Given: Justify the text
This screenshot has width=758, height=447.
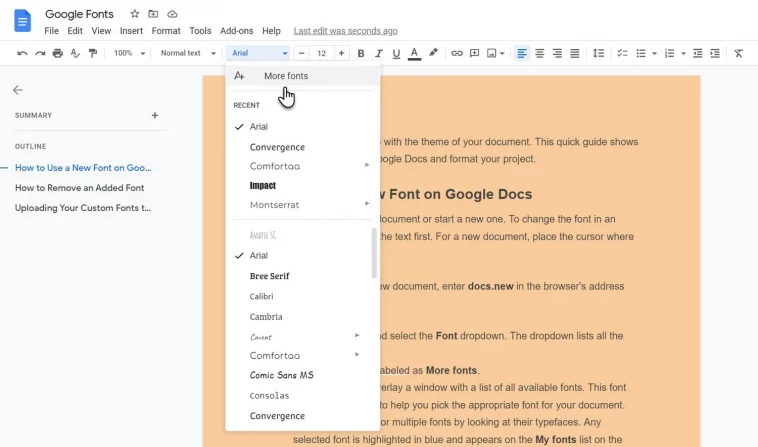Looking at the screenshot, I should [x=575, y=53].
